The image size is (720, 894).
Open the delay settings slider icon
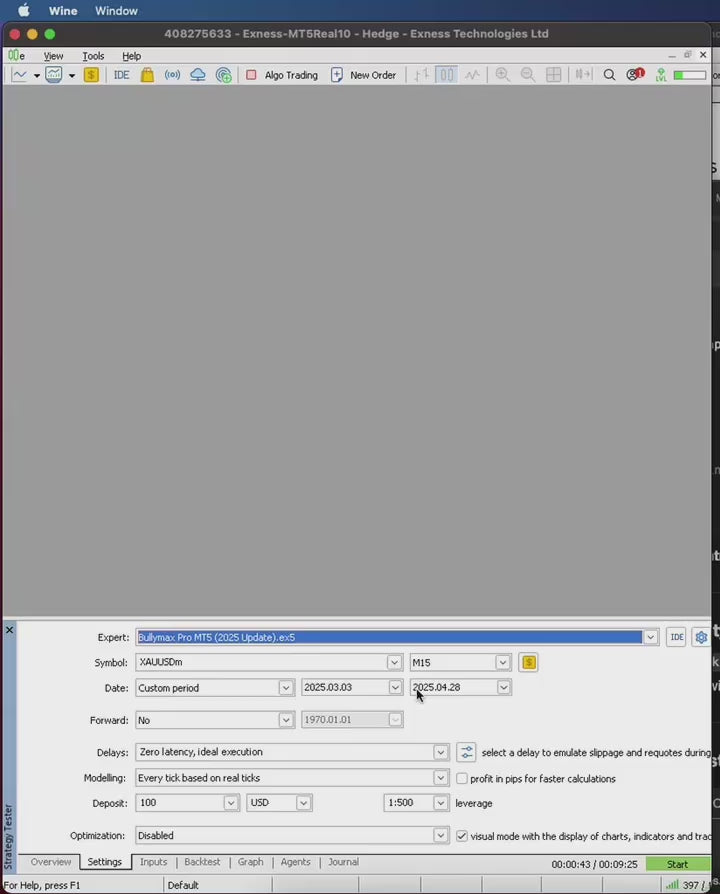click(x=466, y=752)
